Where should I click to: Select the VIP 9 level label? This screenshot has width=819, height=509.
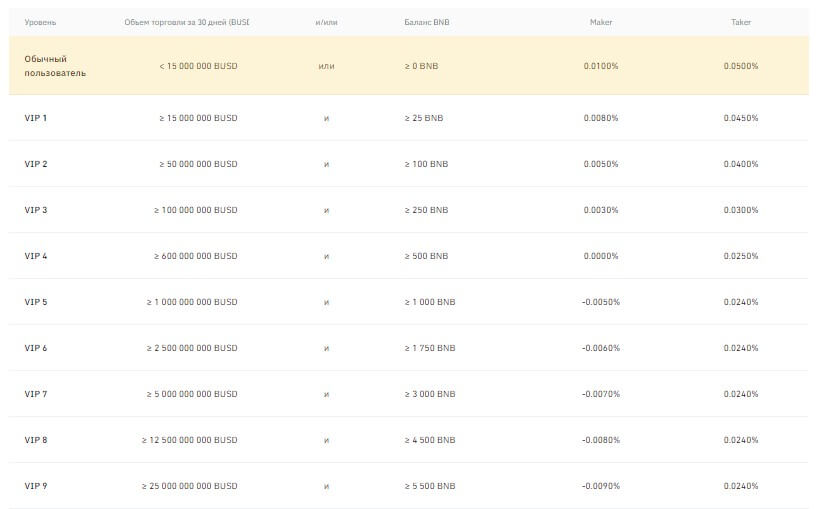[36, 486]
